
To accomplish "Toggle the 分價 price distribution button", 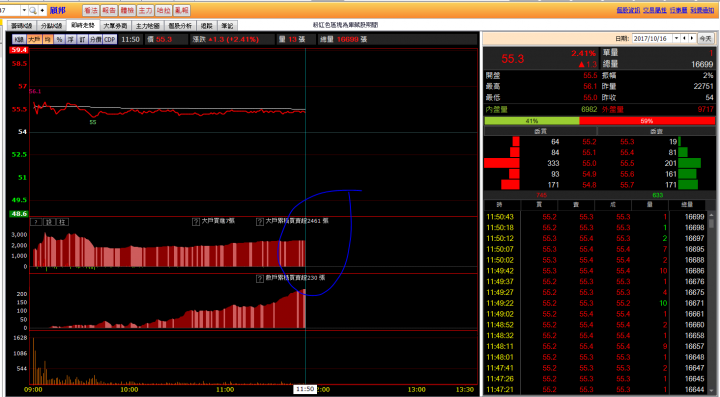I will [96, 39].
